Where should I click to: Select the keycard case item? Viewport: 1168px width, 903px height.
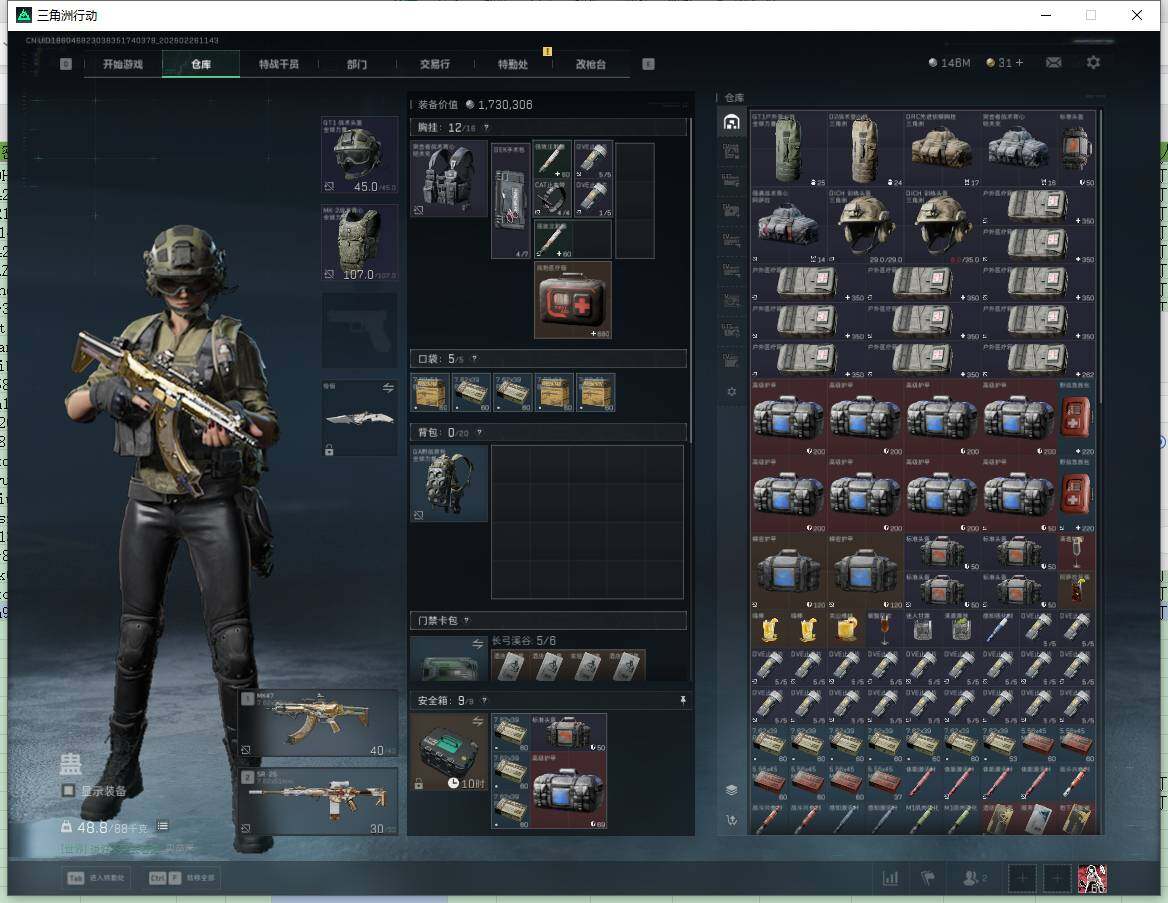pyautogui.click(x=448, y=659)
